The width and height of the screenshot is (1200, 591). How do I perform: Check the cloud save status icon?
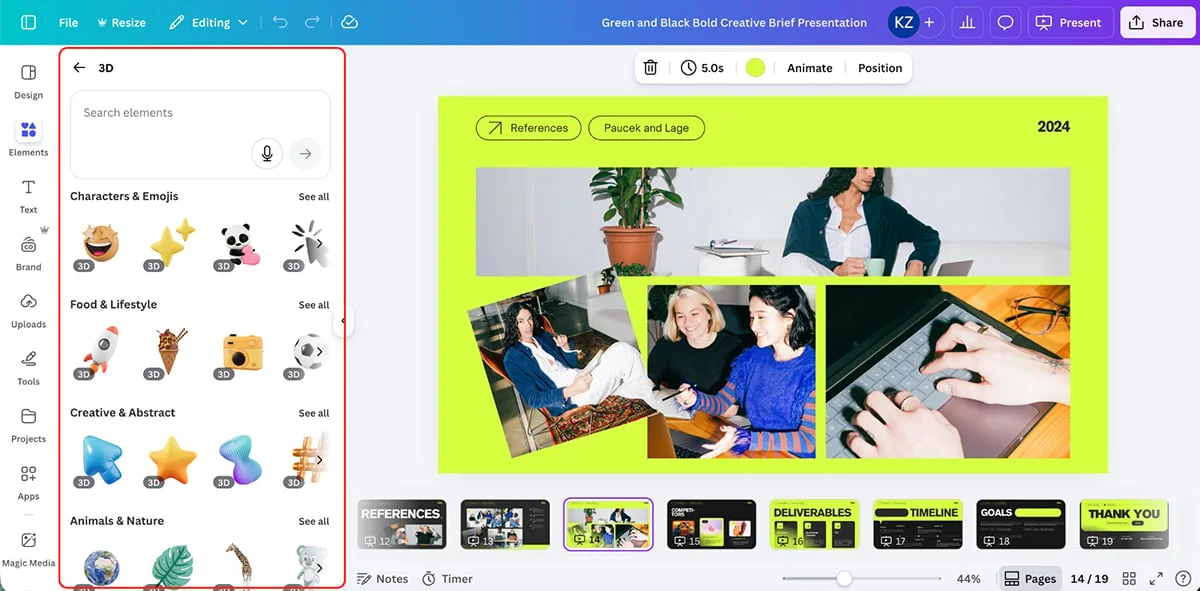[x=349, y=22]
